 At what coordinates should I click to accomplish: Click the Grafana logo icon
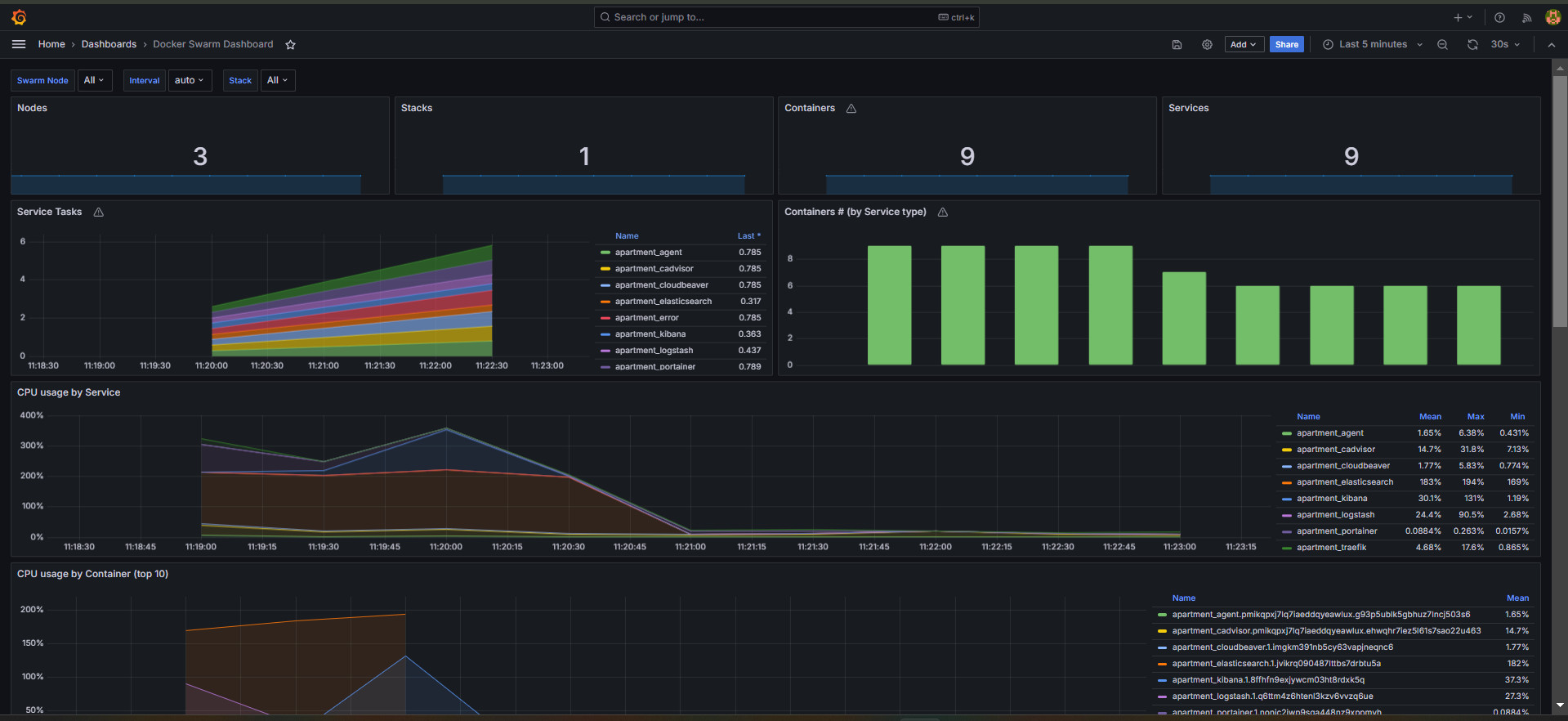click(19, 17)
